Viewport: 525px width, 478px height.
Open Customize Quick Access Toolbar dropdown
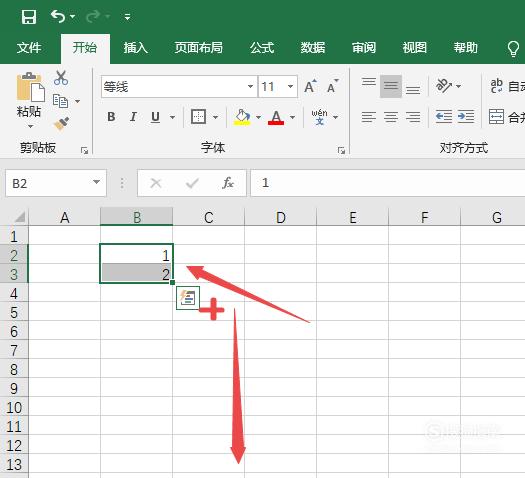click(127, 17)
